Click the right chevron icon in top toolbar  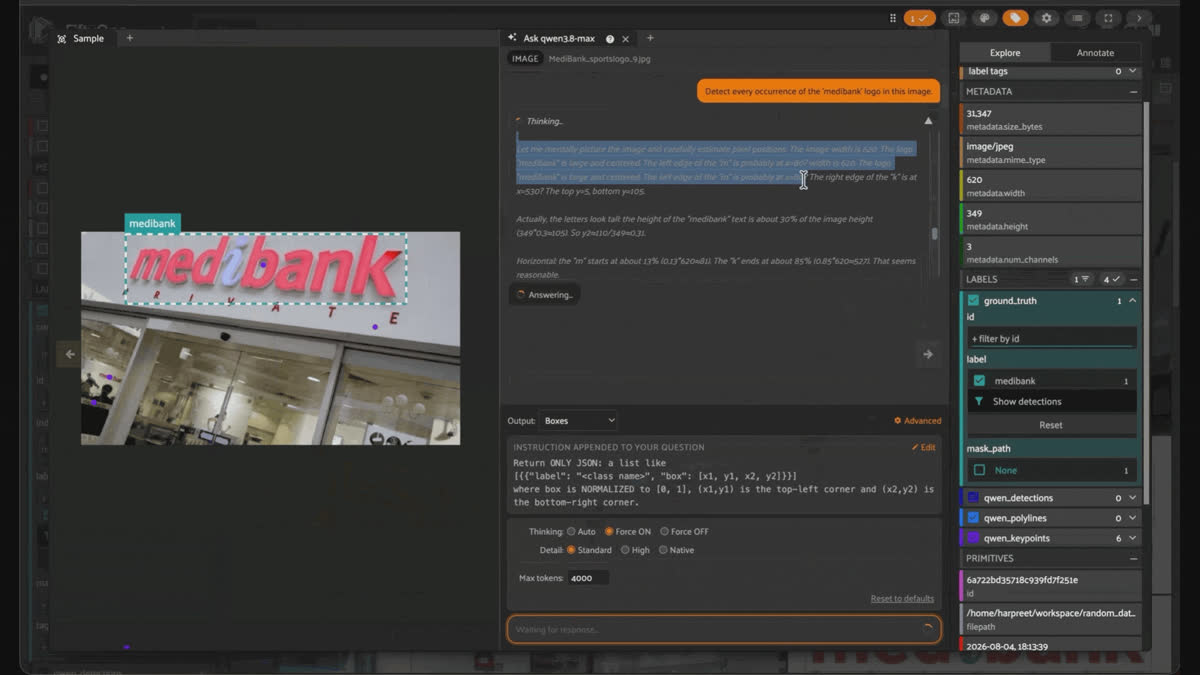click(x=1139, y=18)
